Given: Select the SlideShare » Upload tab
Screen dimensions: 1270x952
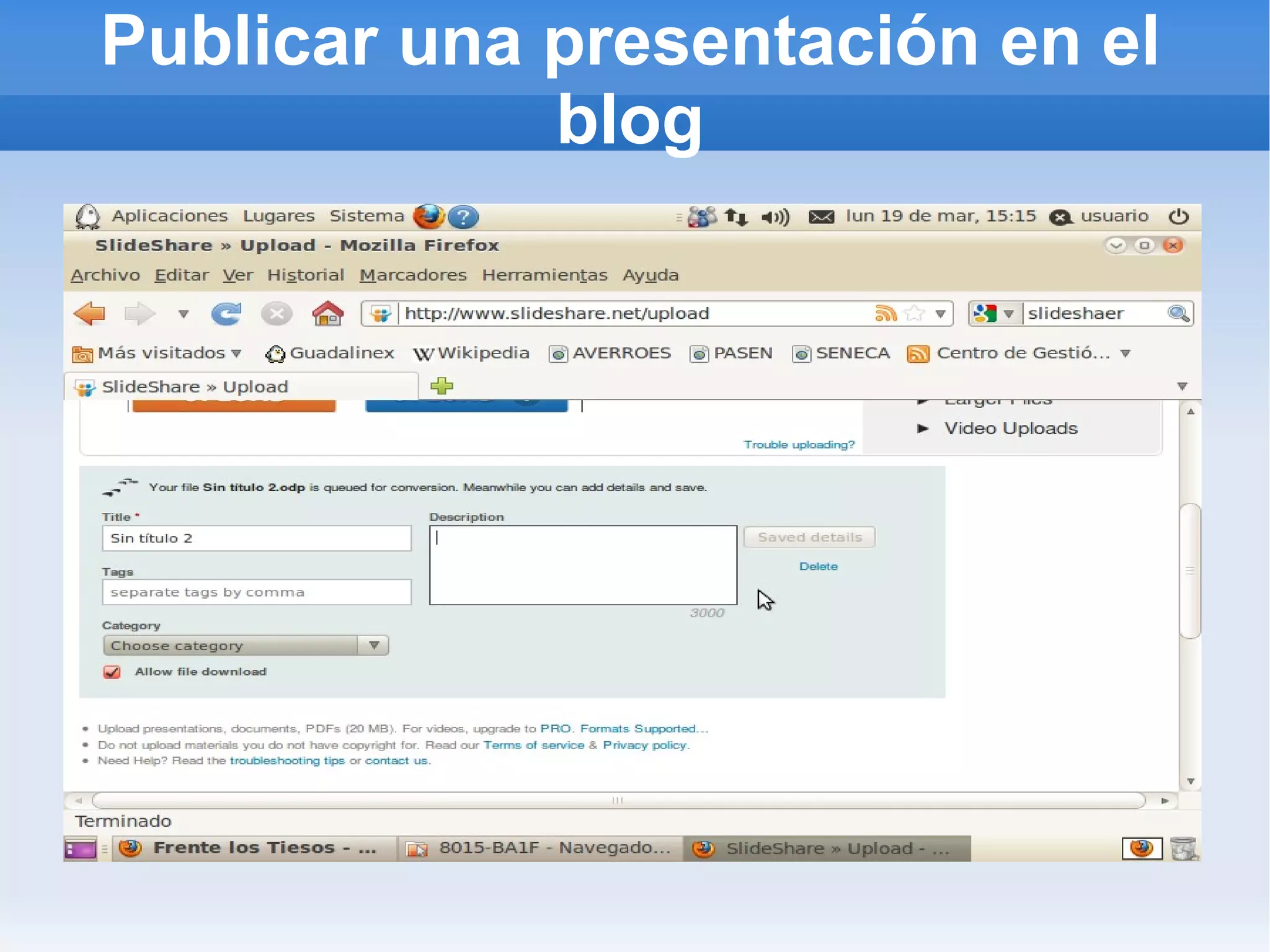Looking at the screenshot, I should (x=242, y=386).
